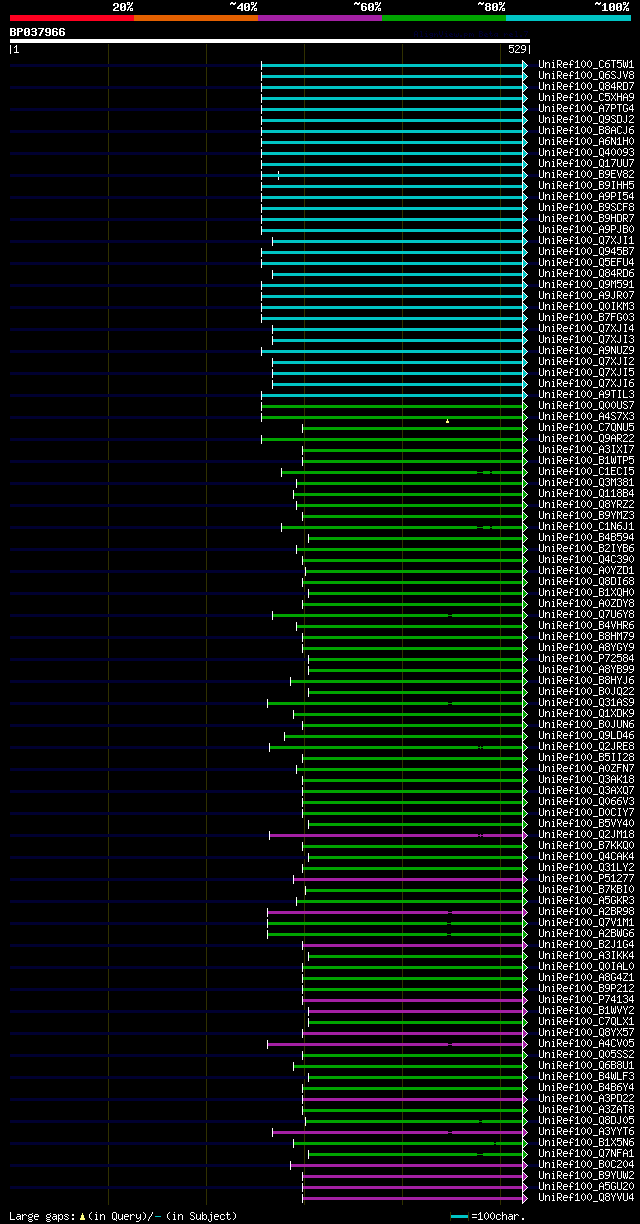640x1224 pixels.
Task: Open hit UniRef100_Q9M591
Action: point(586,284)
